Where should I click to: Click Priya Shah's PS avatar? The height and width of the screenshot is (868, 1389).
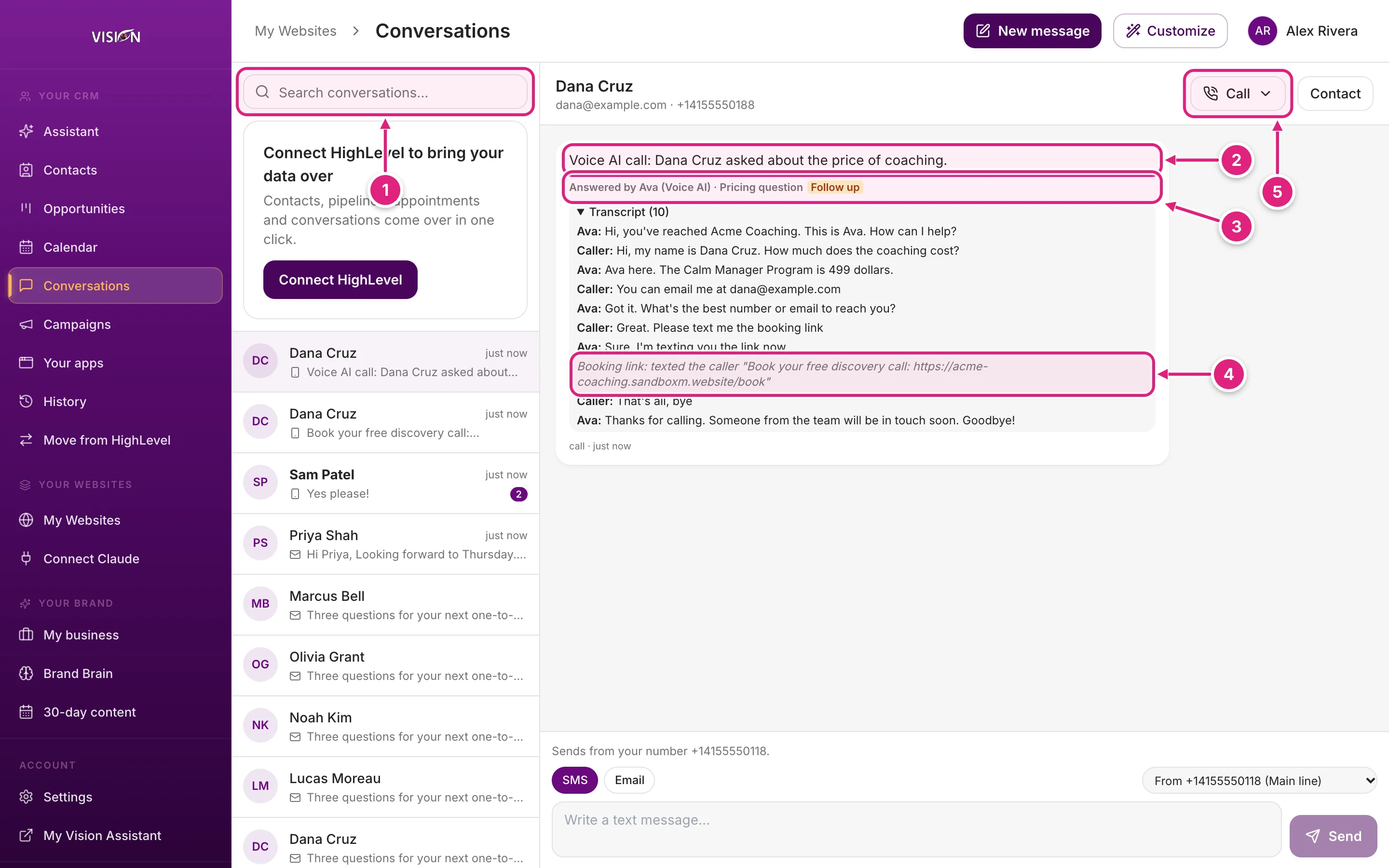260,543
